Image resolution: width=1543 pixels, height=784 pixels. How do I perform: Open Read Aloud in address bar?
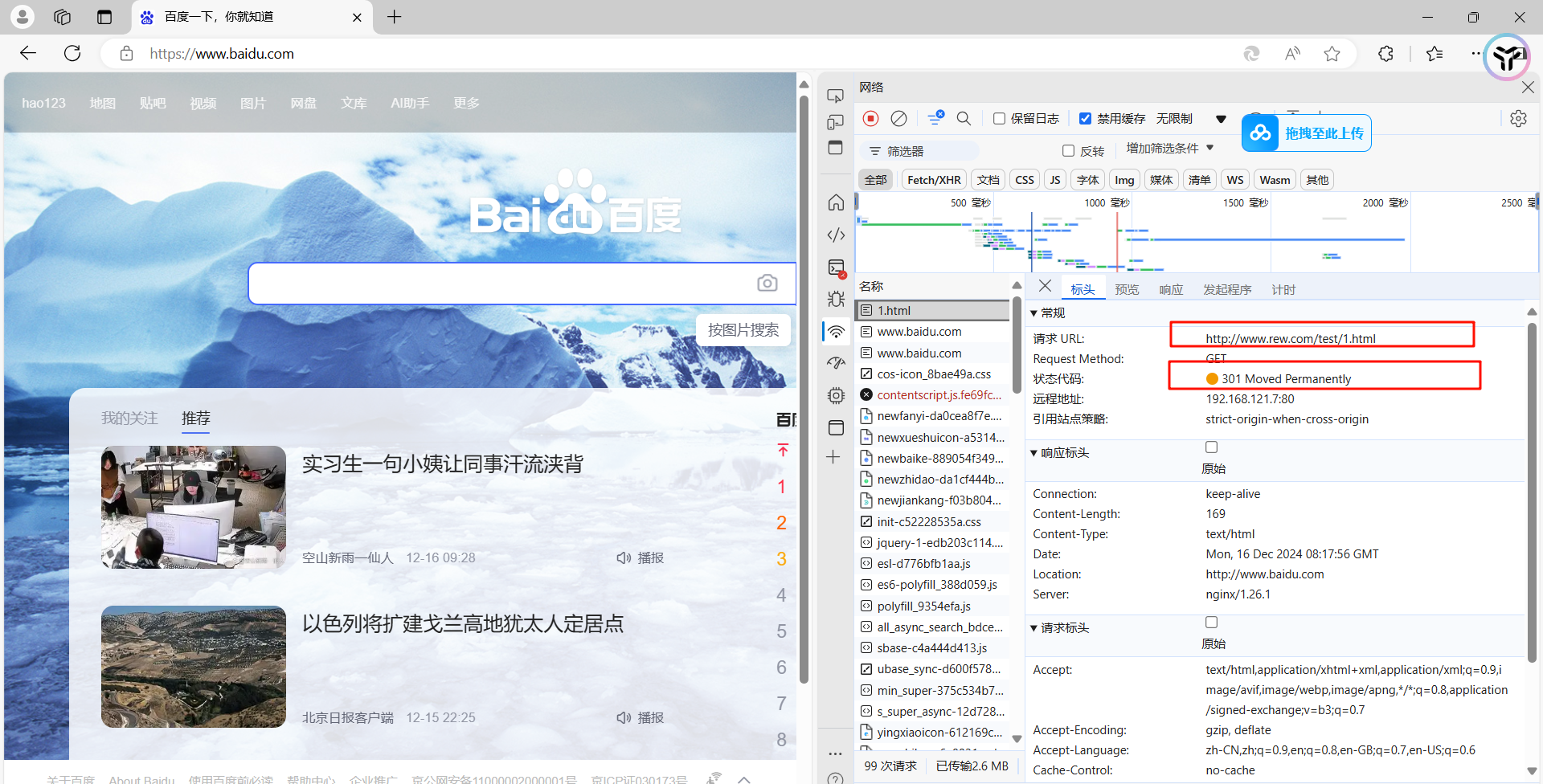coord(1292,54)
